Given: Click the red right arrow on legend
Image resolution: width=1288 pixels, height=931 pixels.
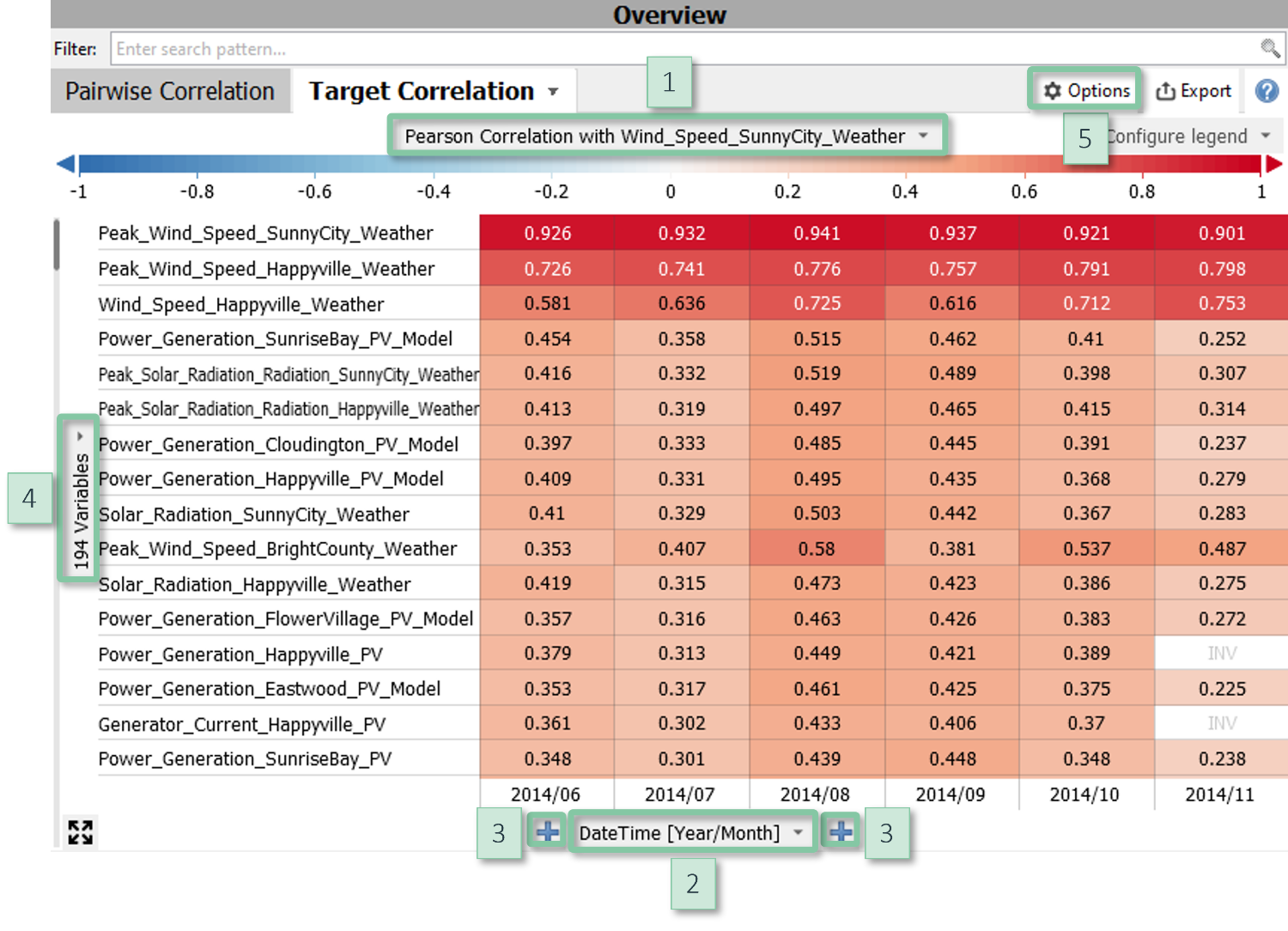Looking at the screenshot, I should point(1274,163).
